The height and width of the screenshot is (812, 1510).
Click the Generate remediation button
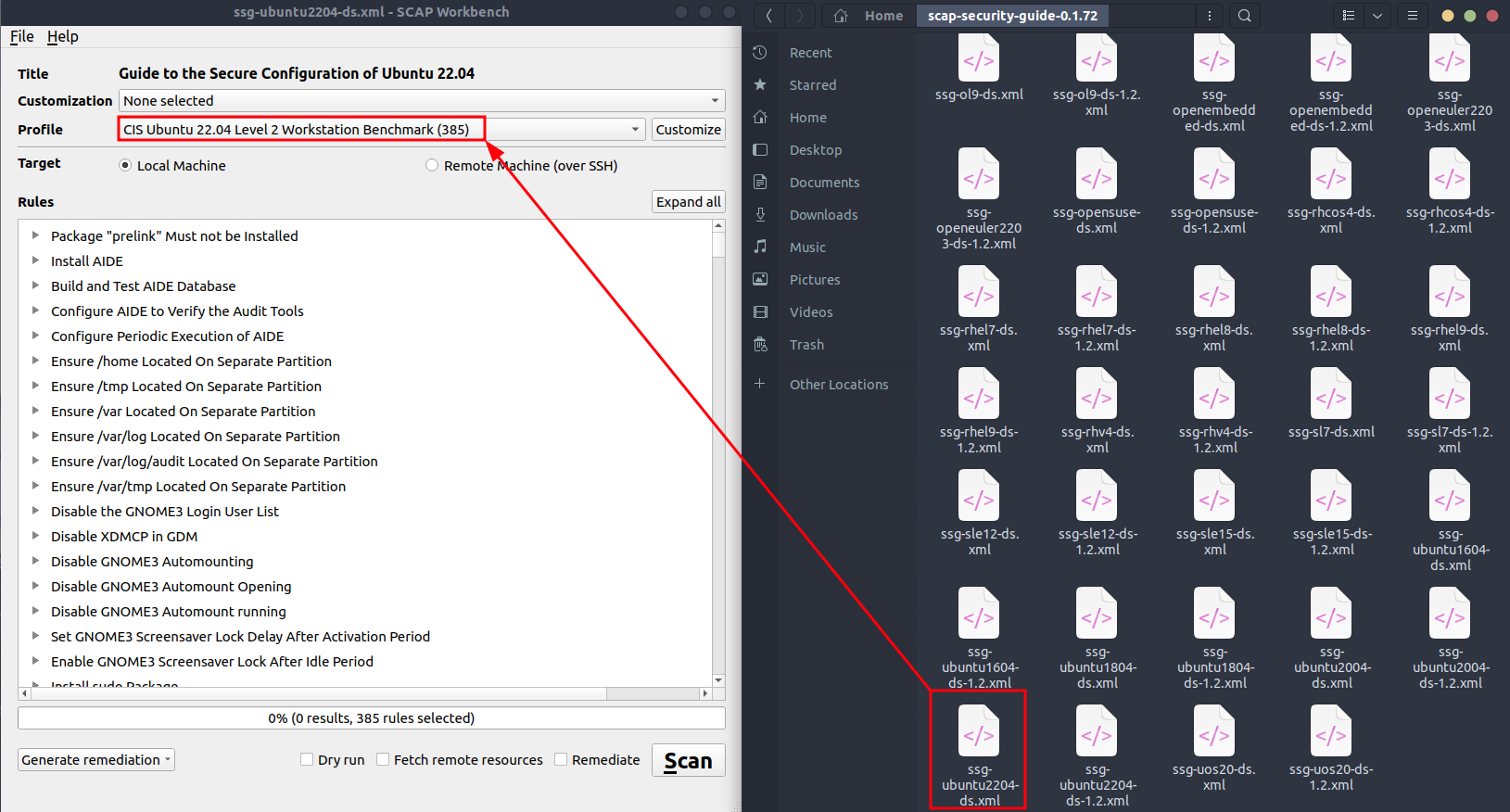click(x=95, y=760)
